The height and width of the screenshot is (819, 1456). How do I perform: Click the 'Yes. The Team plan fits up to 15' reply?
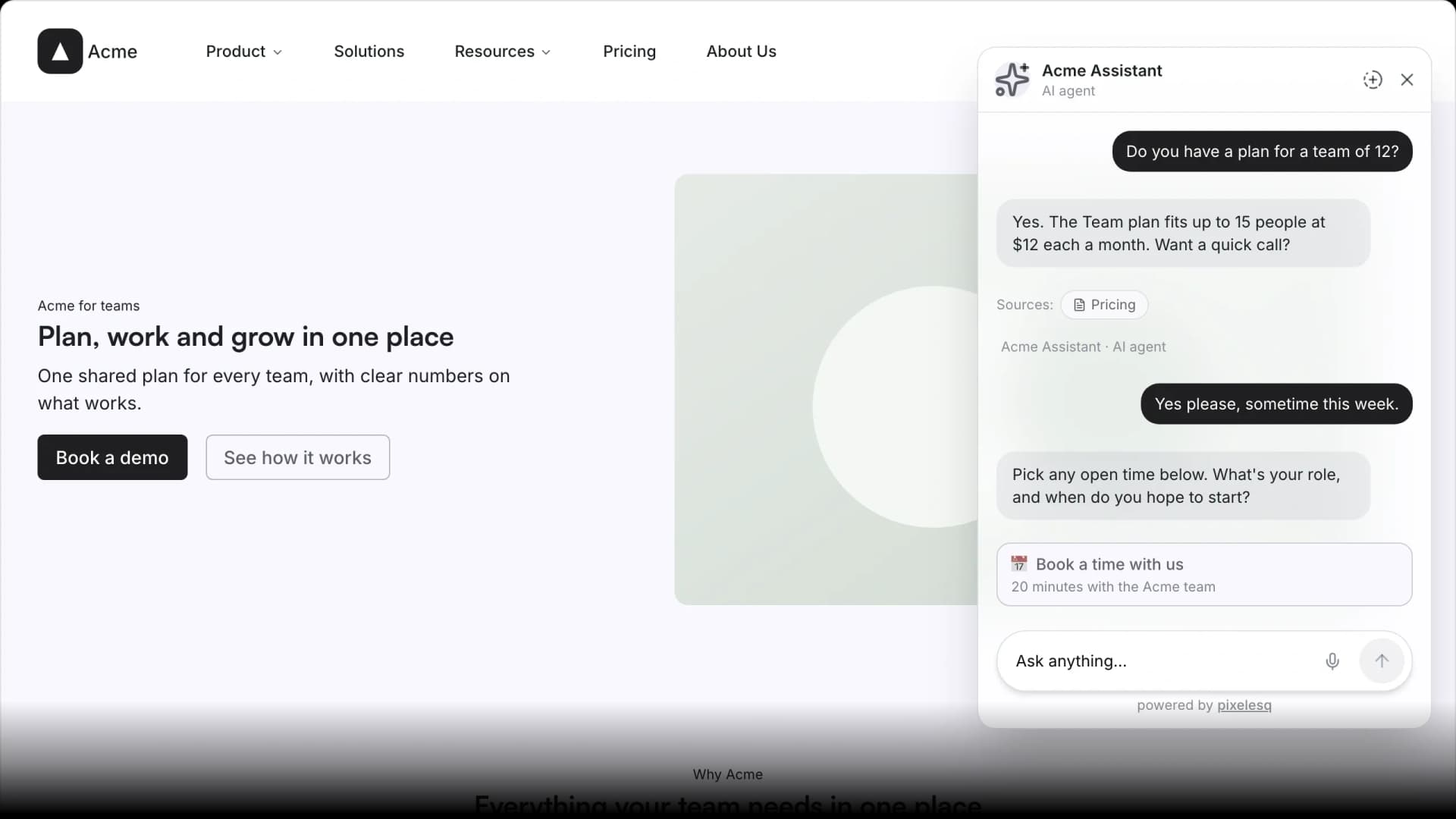pyautogui.click(x=1183, y=233)
